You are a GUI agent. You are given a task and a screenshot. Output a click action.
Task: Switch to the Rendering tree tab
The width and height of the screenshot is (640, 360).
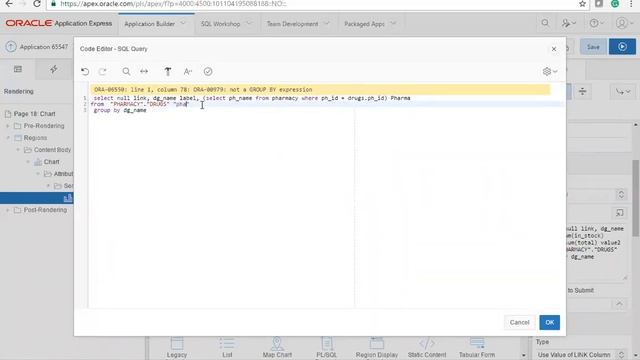point(18,69)
